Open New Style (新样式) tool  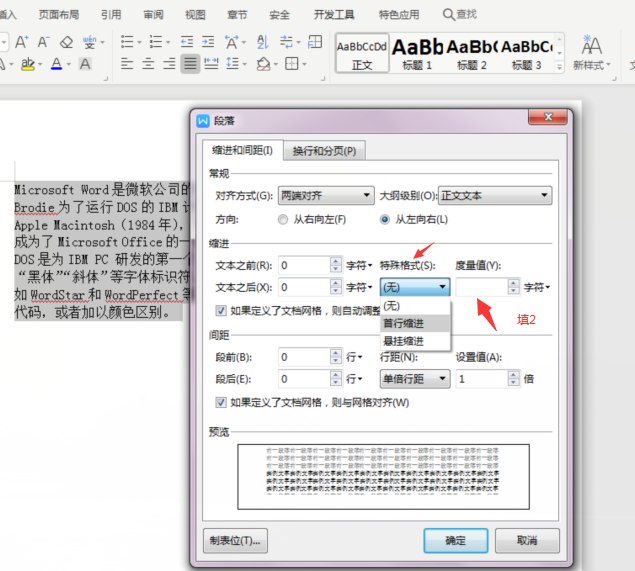[x=591, y=53]
